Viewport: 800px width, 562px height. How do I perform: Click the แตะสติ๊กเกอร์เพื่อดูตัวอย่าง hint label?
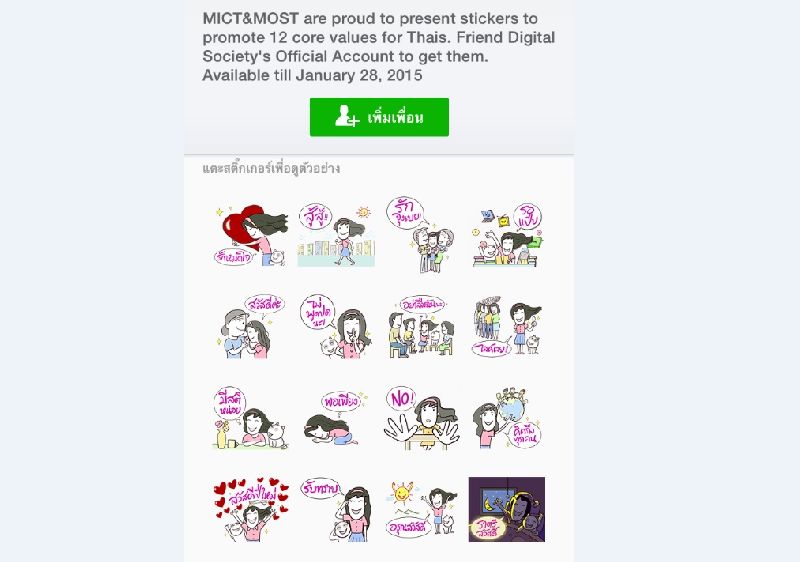pos(271,168)
